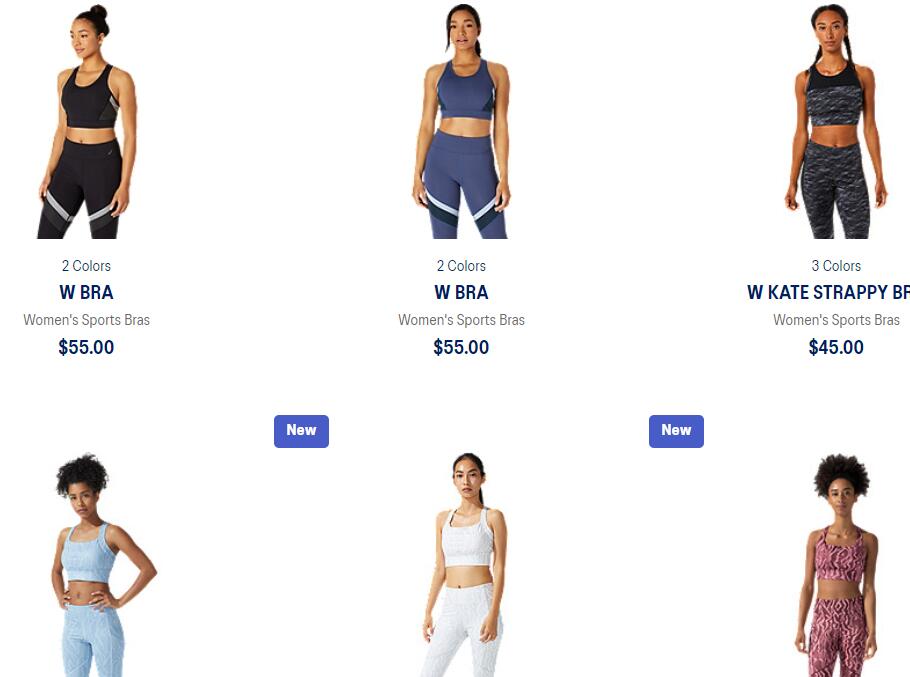Screen dimensions: 910x677
Task: Open the W Kate Strappy Bra camo image
Action: point(836,121)
